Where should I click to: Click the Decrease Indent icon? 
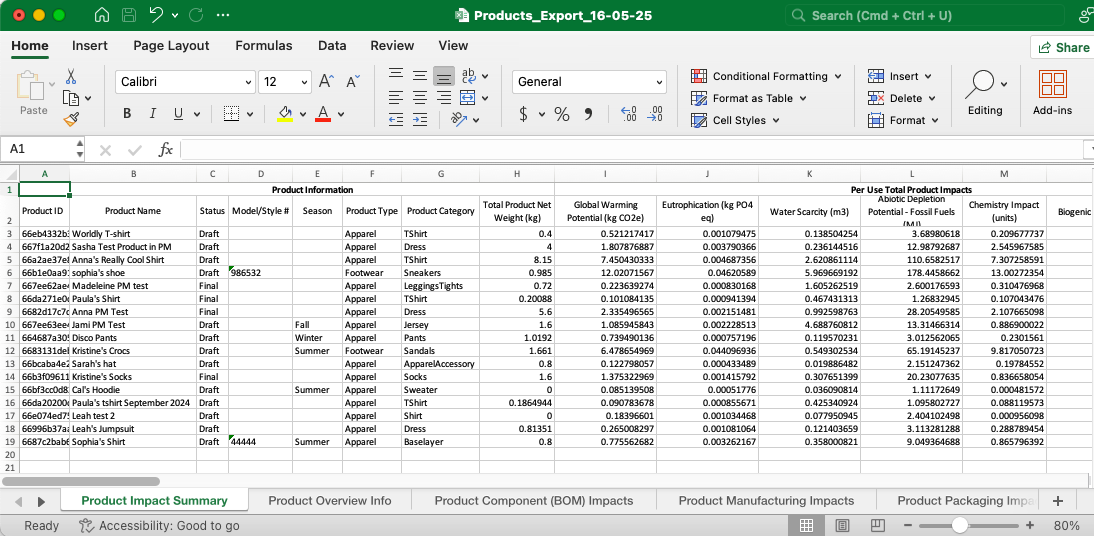[x=396, y=120]
